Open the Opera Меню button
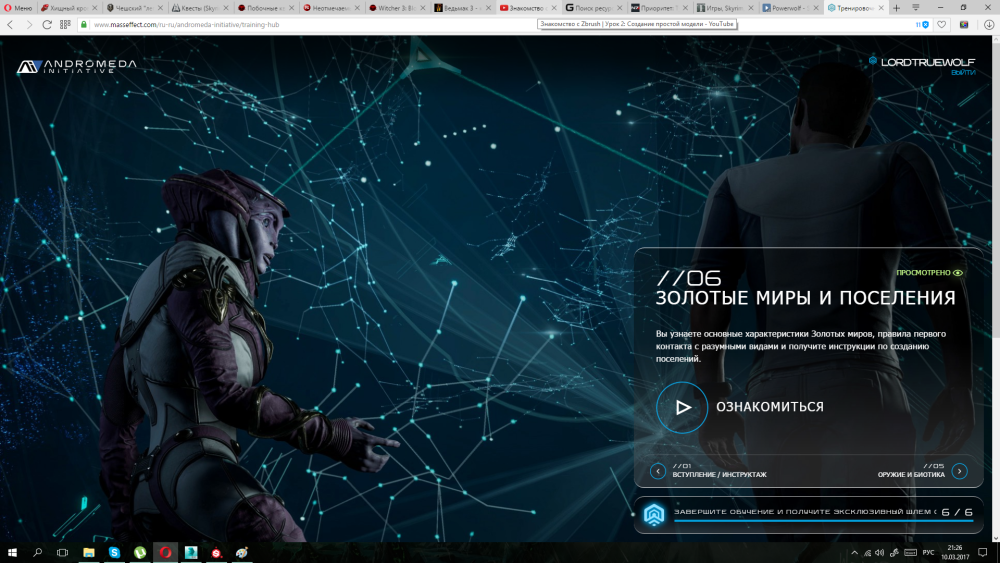The image size is (1000, 563). (x=18, y=8)
